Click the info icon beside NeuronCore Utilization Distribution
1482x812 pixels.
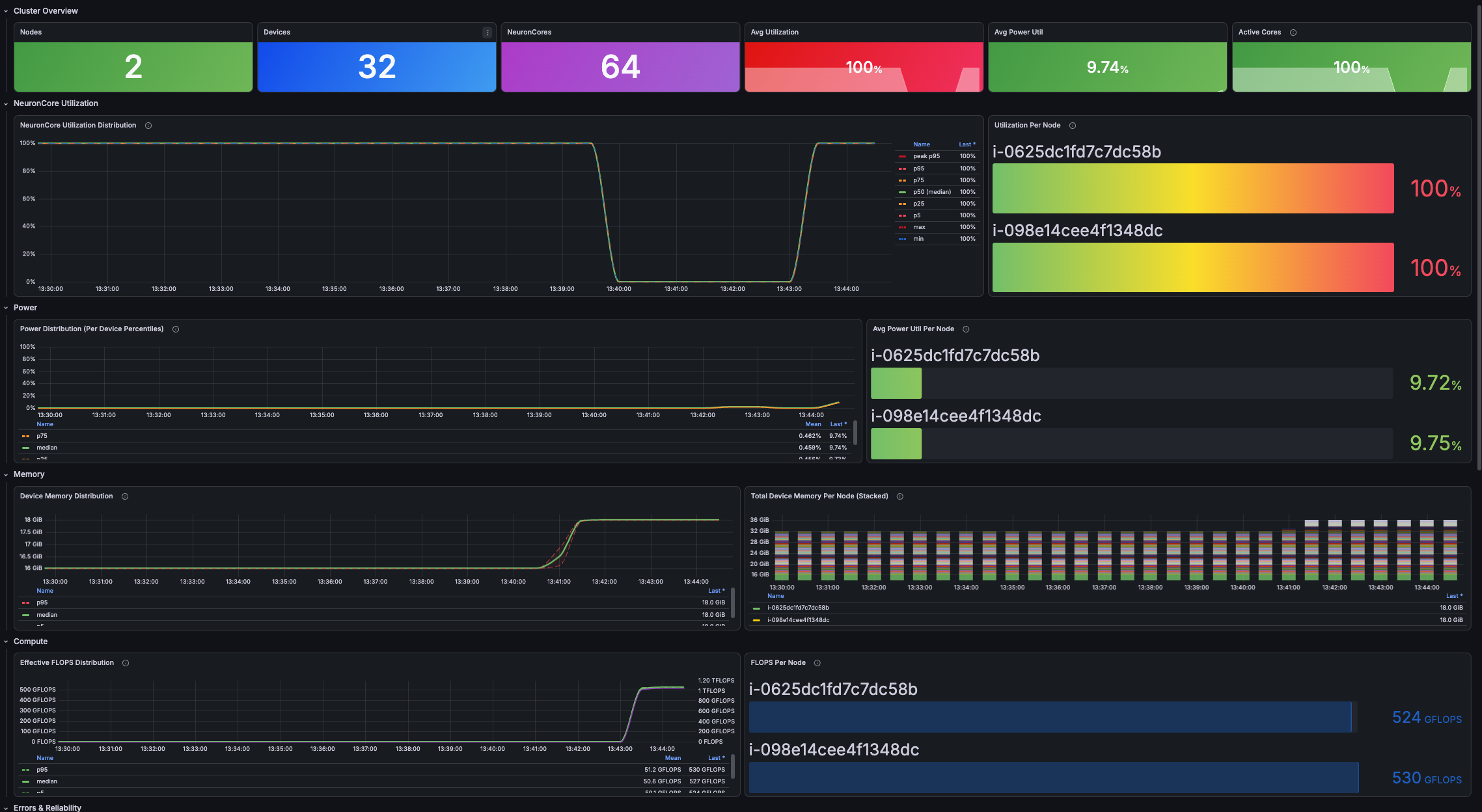tap(148, 126)
